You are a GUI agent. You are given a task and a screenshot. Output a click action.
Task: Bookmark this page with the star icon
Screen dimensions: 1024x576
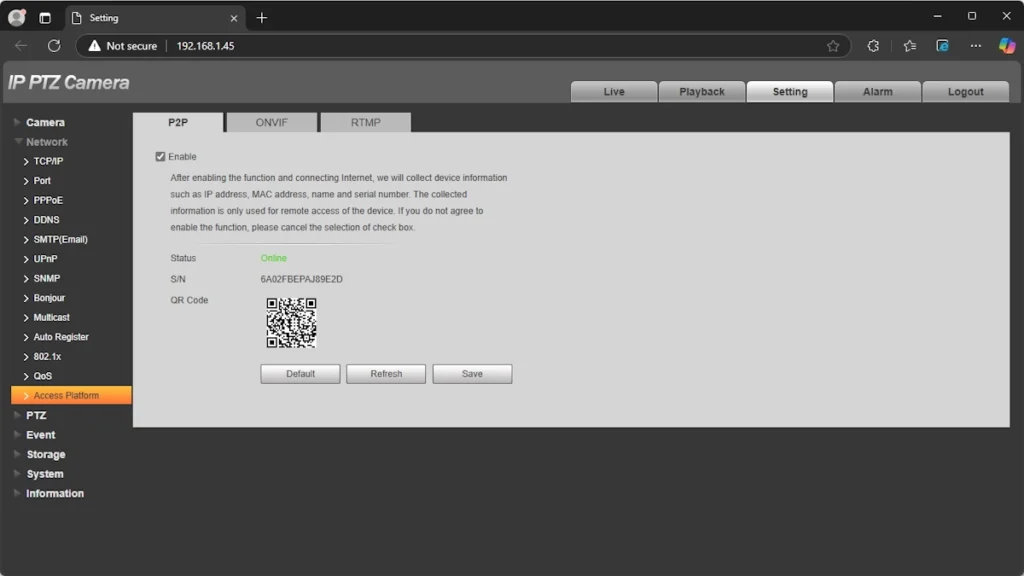point(833,46)
